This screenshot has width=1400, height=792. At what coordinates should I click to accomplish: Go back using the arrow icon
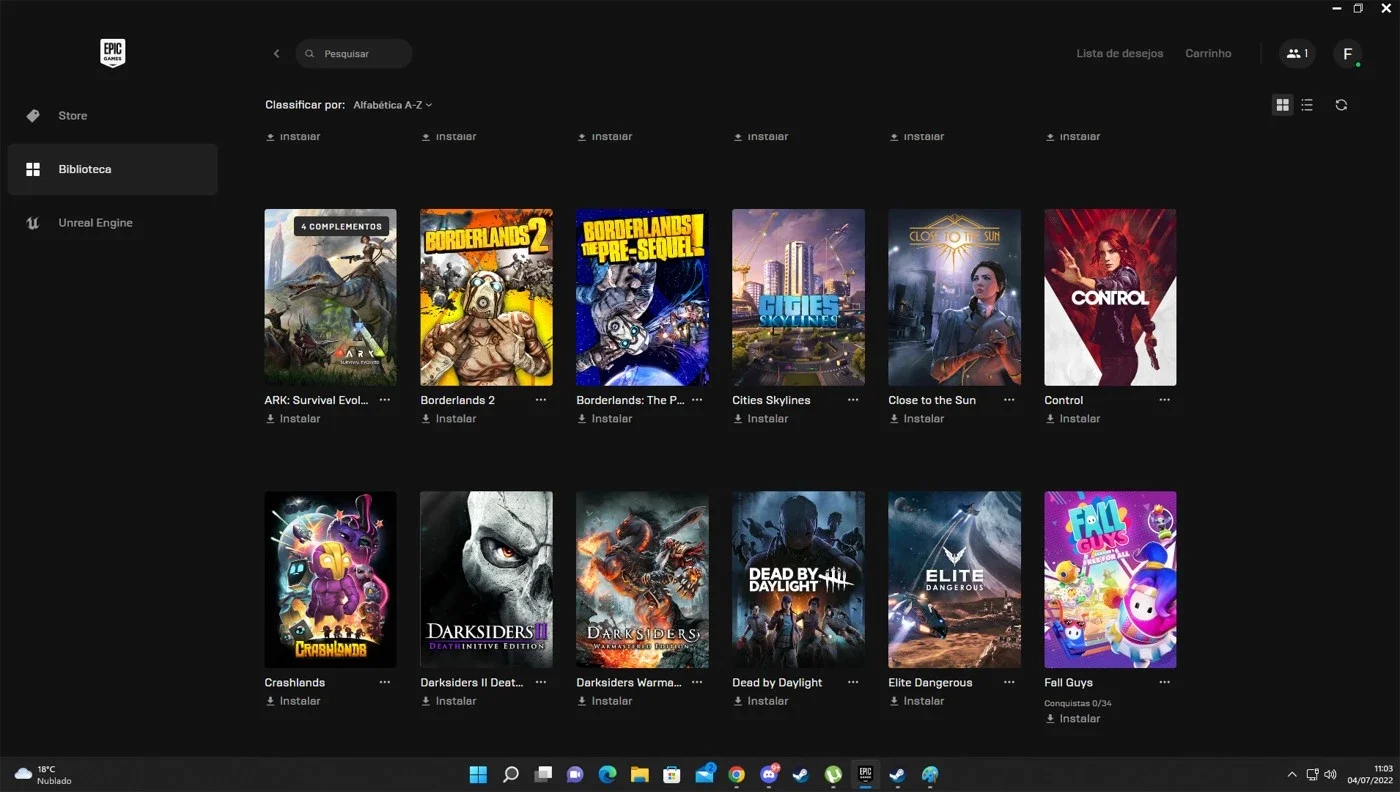tap(277, 54)
